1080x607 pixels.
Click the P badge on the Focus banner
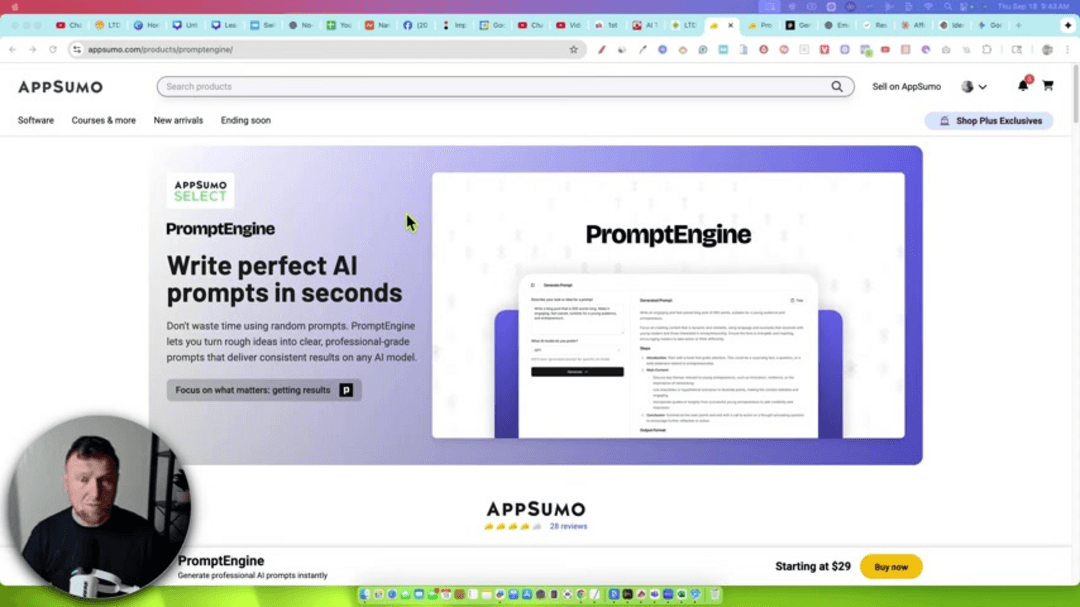(x=345, y=390)
